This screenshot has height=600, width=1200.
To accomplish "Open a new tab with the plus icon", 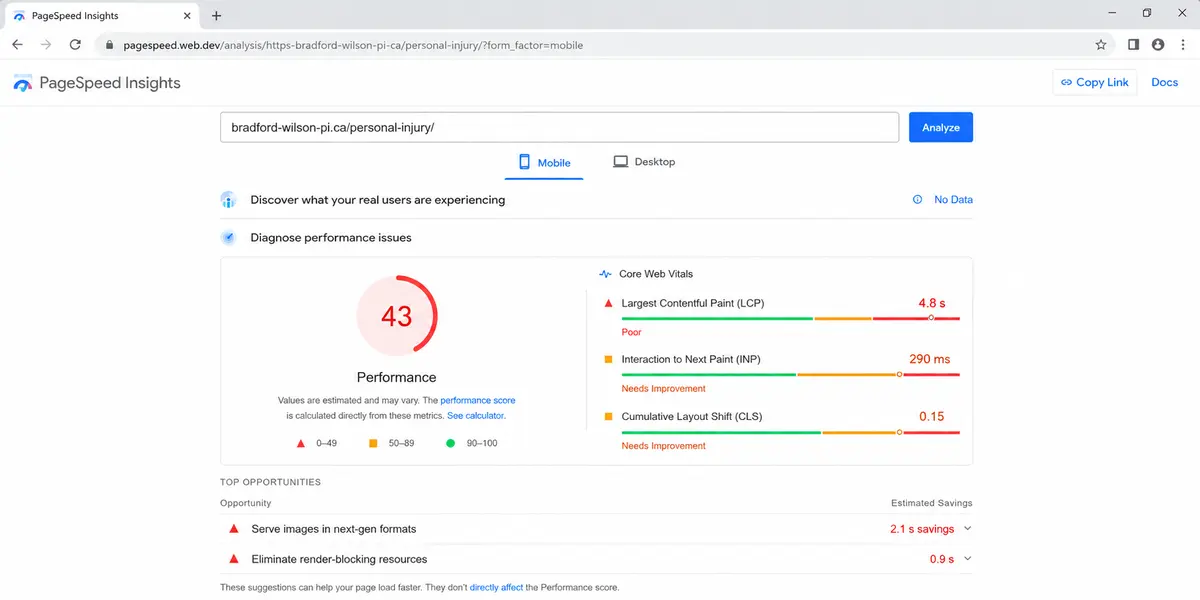I will 216,15.
